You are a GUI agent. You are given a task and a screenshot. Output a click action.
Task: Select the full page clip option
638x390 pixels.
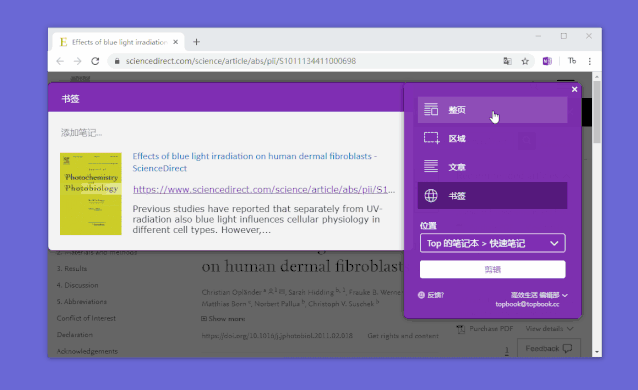pyautogui.click(x=492, y=110)
